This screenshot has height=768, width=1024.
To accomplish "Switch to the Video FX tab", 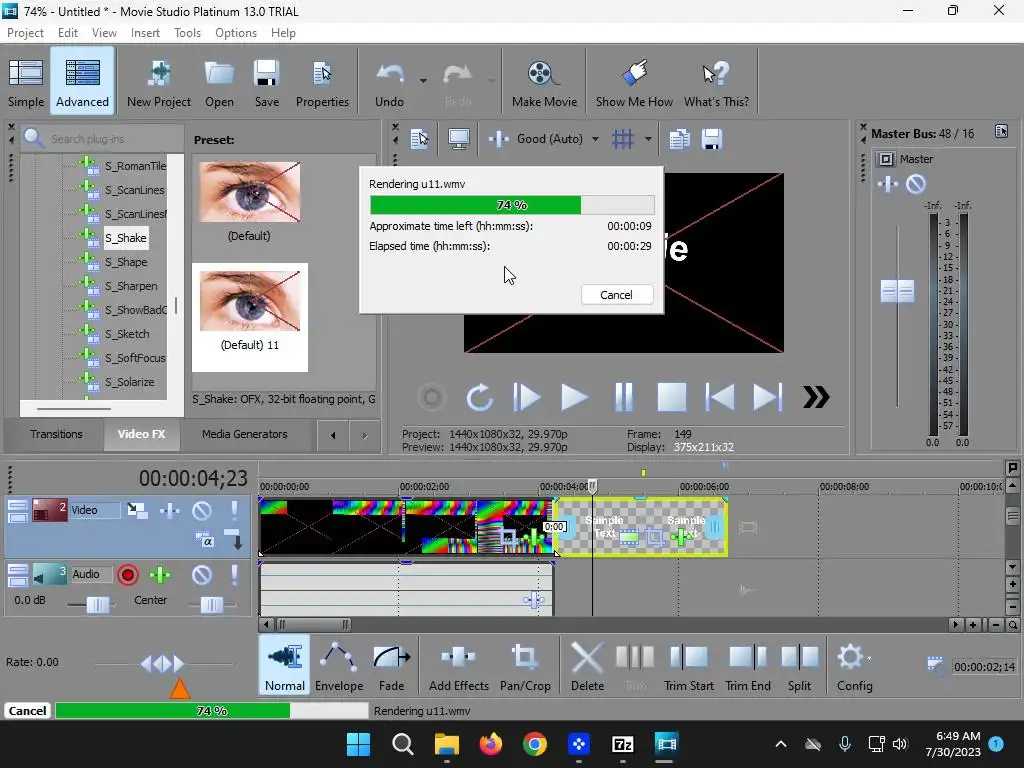I will (x=142, y=434).
